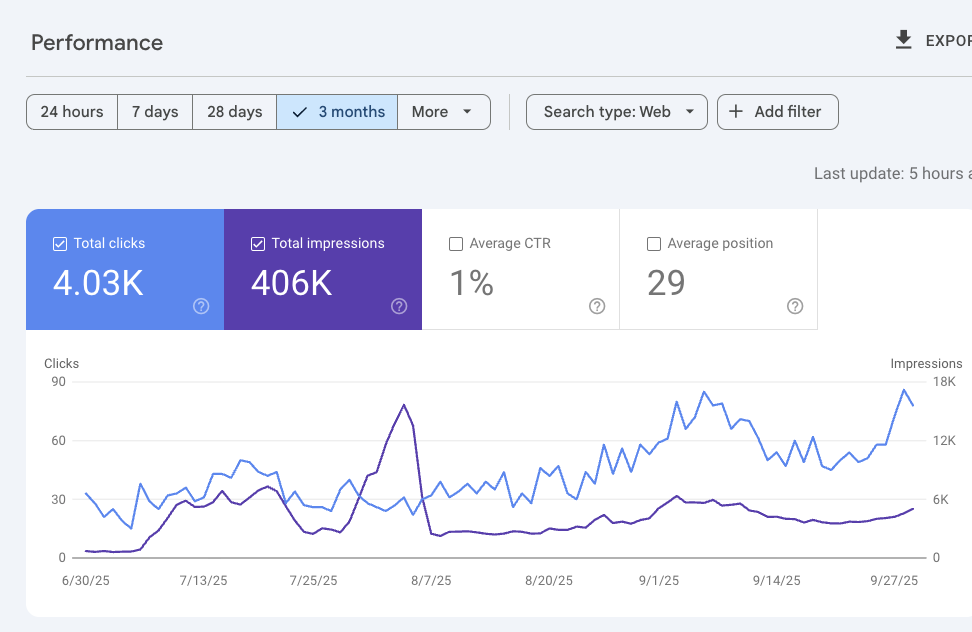This screenshot has width=972, height=632.
Task: Click the impressions peak near 8/7/25
Action: (404, 405)
